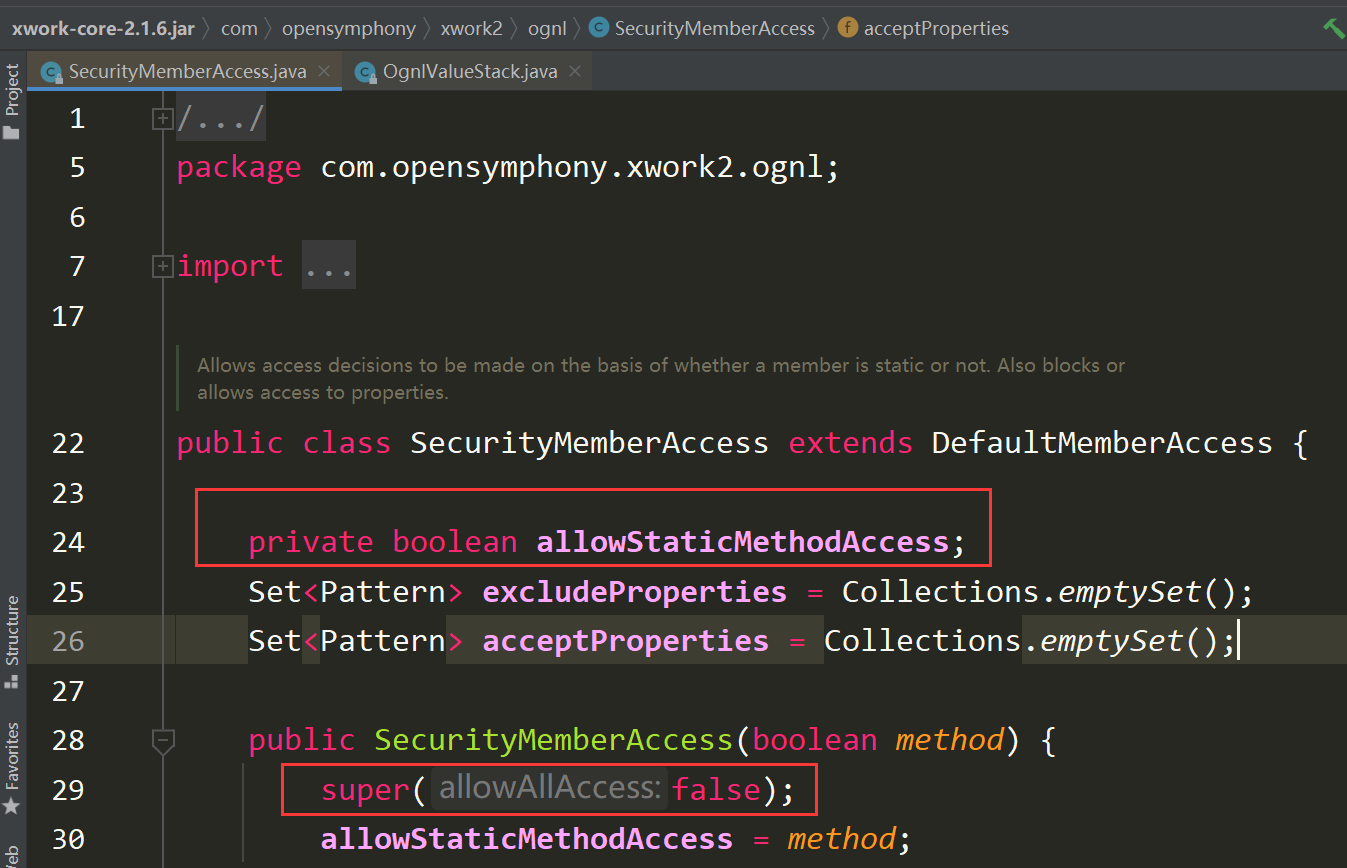
Task: Open the Project tool window
Action: click(x=12, y=102)
